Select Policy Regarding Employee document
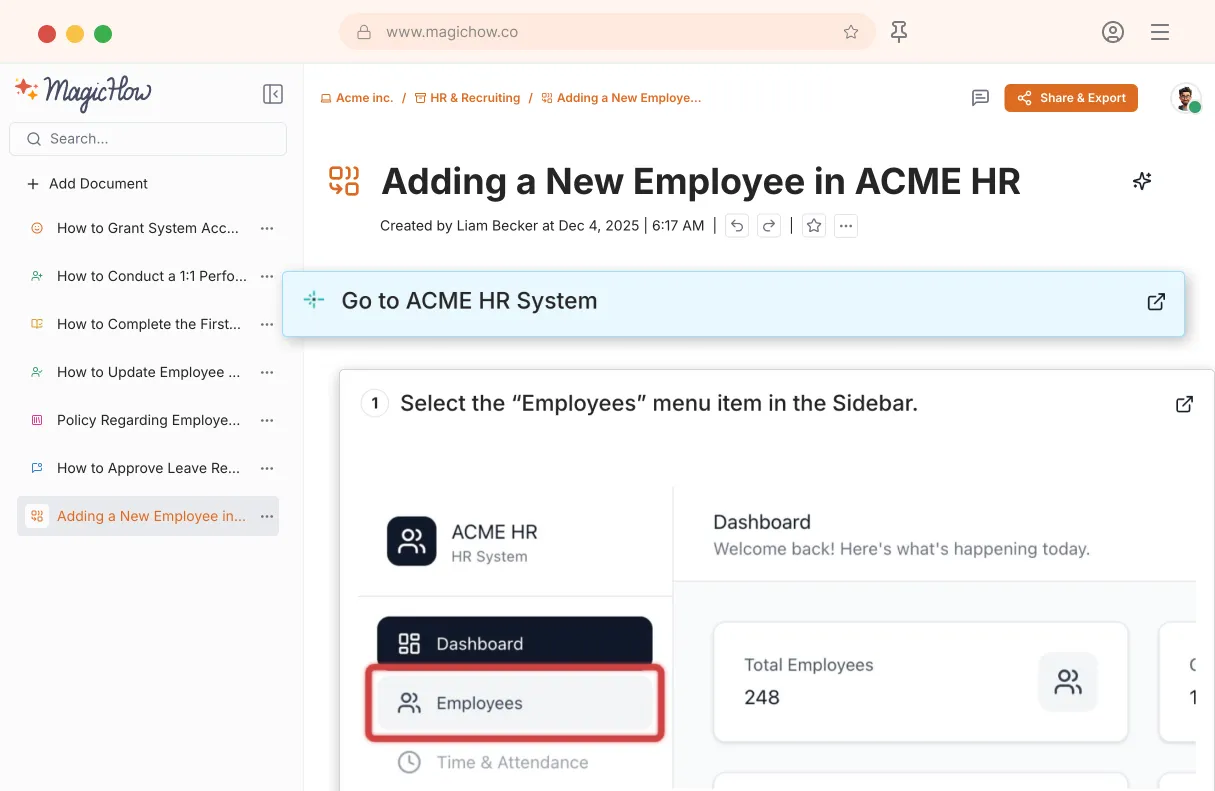 point(147,420)
